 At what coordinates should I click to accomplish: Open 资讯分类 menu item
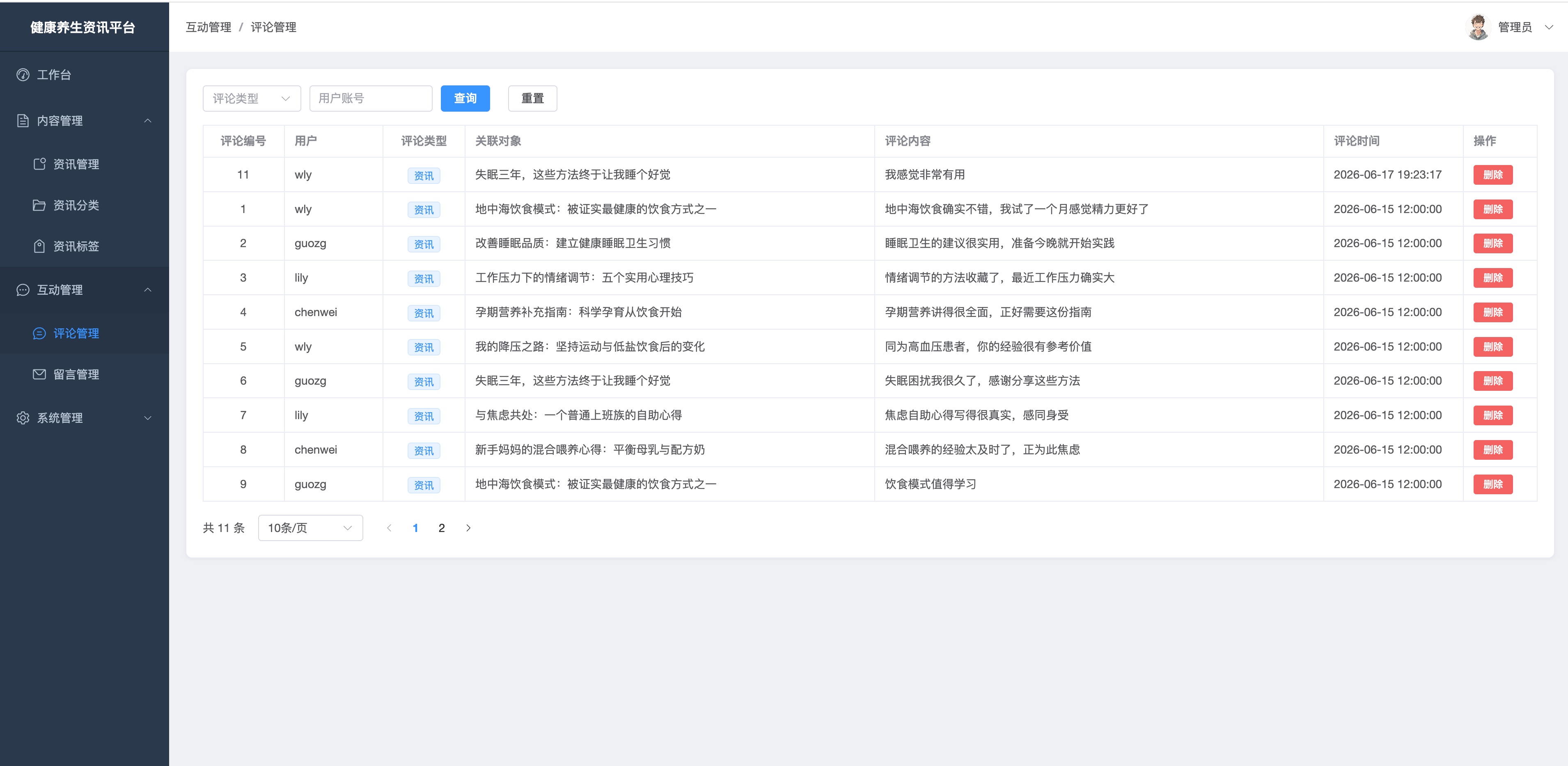[85, 205]
